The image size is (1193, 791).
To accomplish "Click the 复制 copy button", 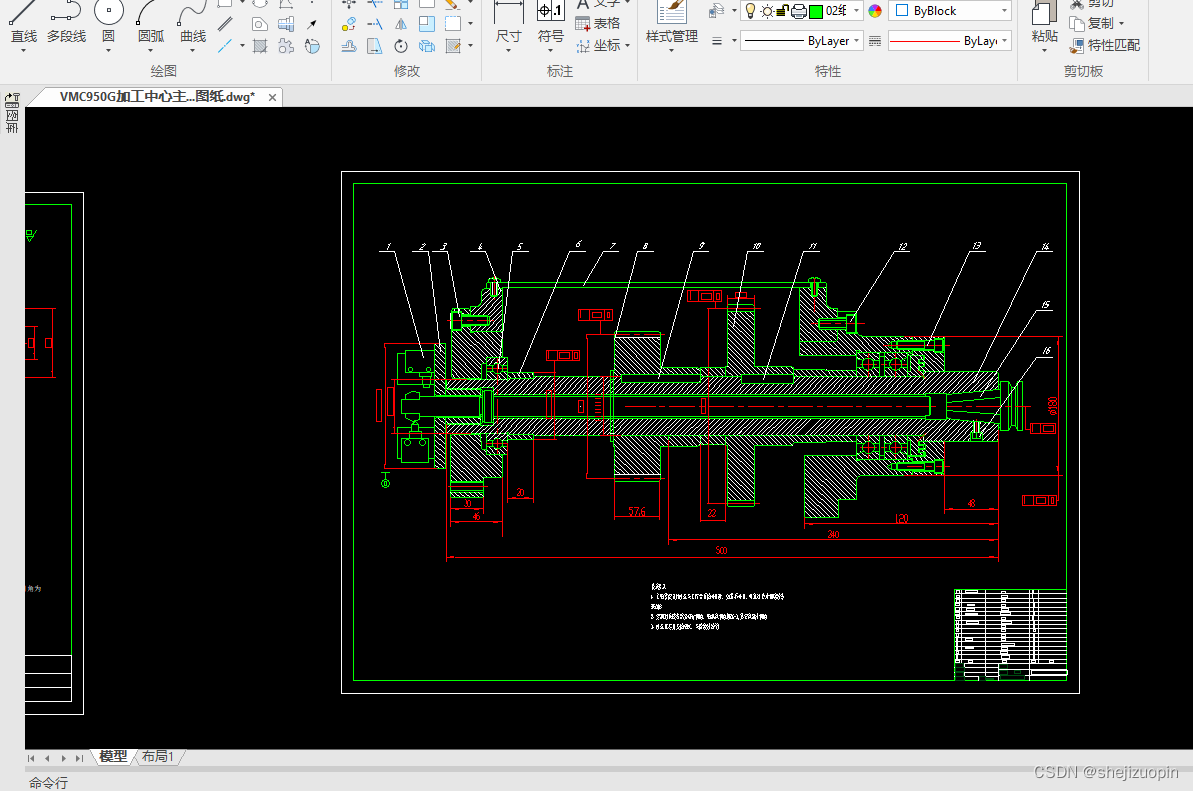I will point(1096,24).
